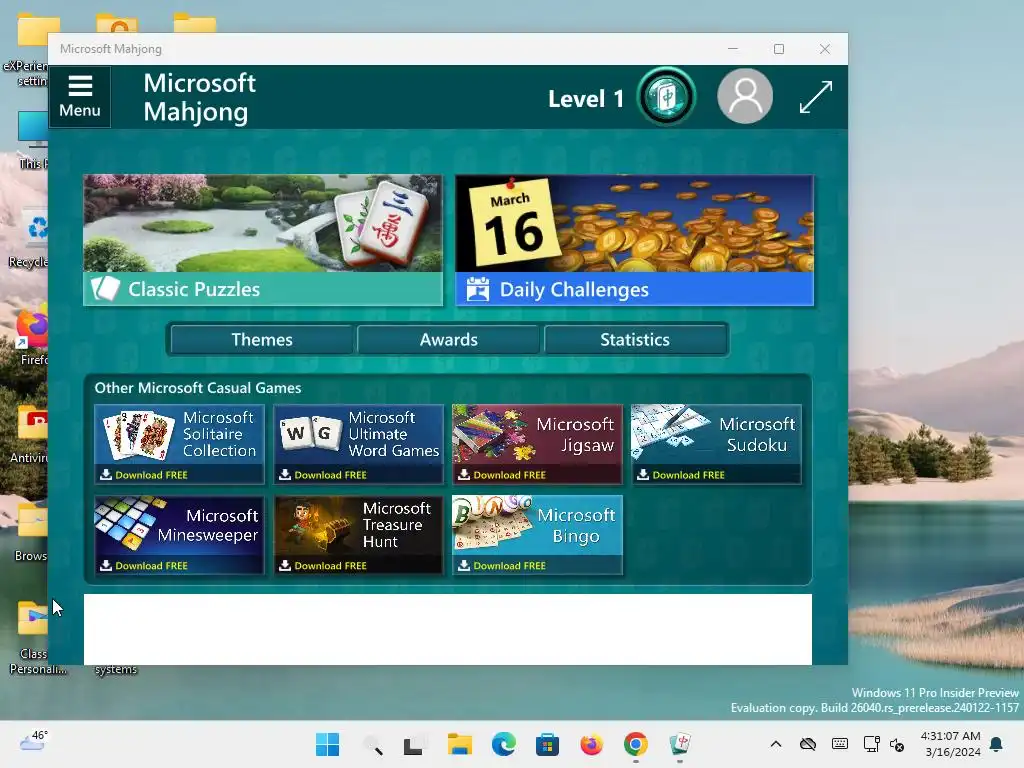Screen dimensions: 1024x768
Task: Click Download FREE under Microsoft Jigsaw
Action: (x=502, y=475)
